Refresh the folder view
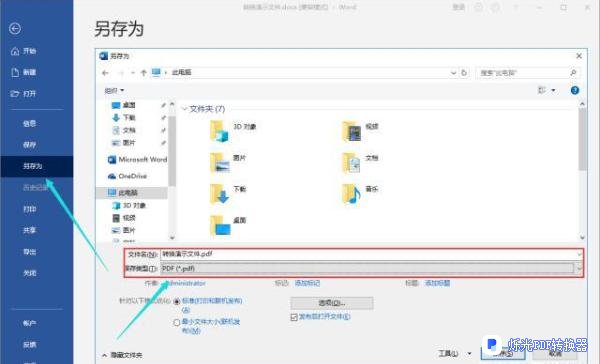 464,73
